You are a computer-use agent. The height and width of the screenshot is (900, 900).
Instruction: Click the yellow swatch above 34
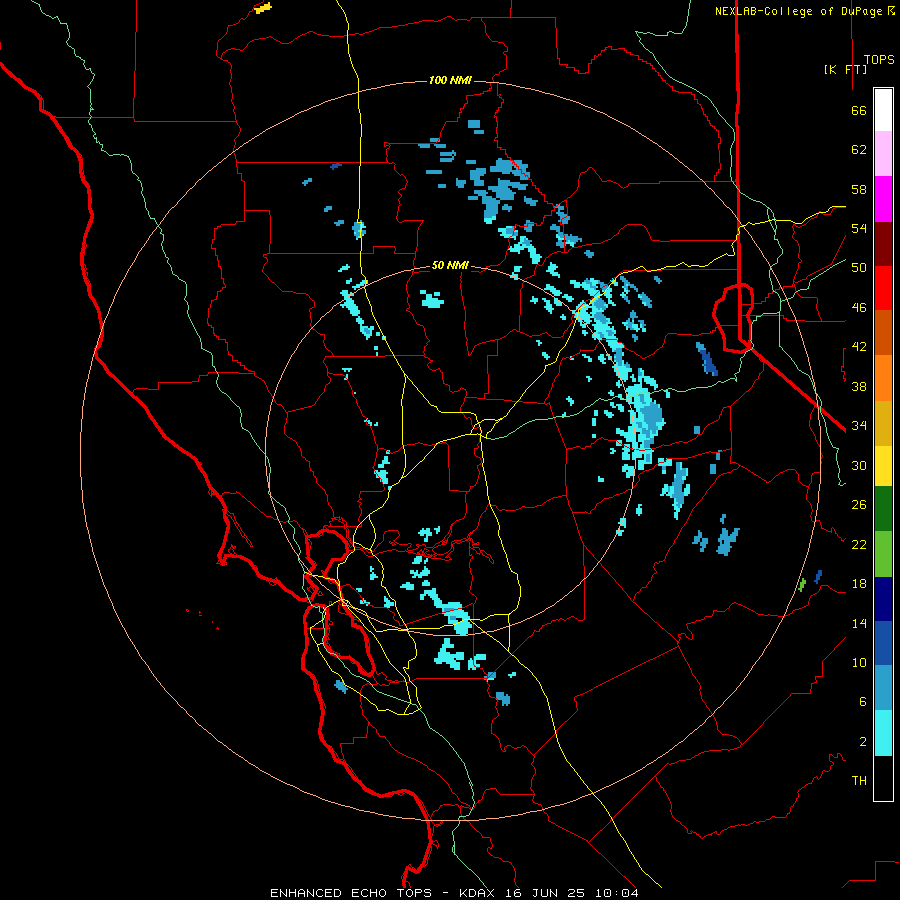click(883, 466)
